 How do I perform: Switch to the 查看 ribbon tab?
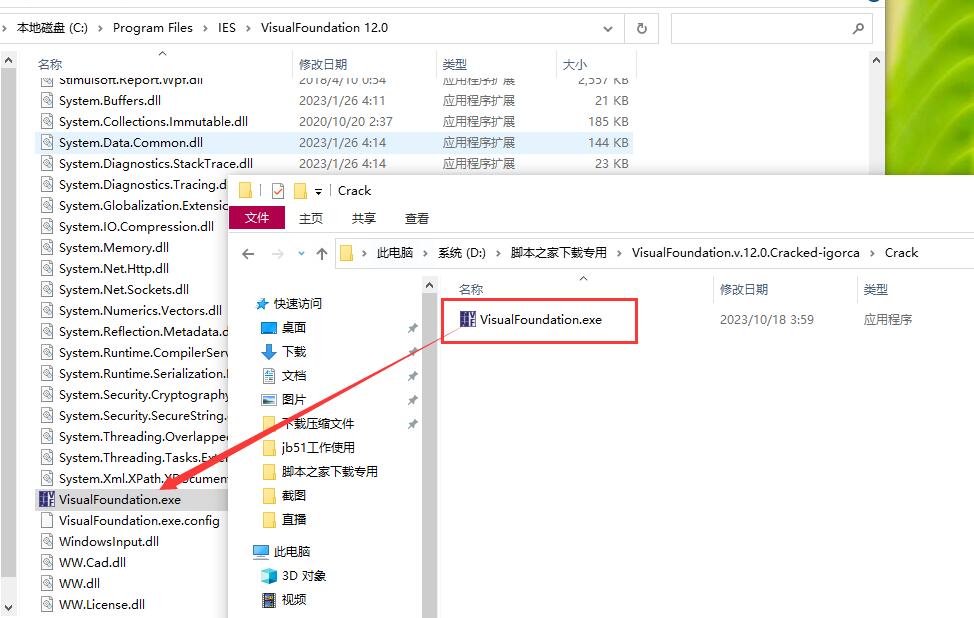416,218
